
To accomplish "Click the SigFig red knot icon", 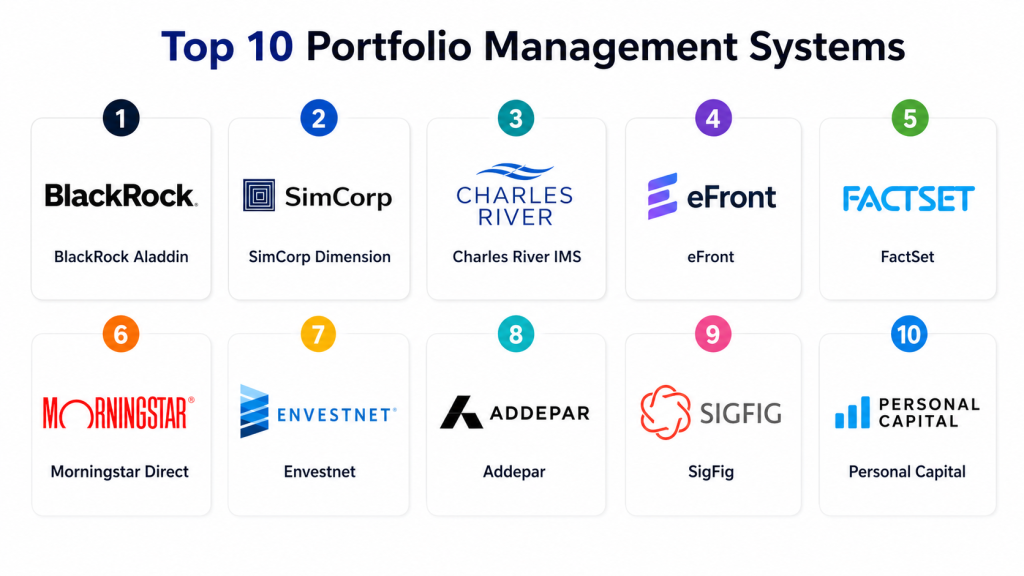I will pos(666,411).
